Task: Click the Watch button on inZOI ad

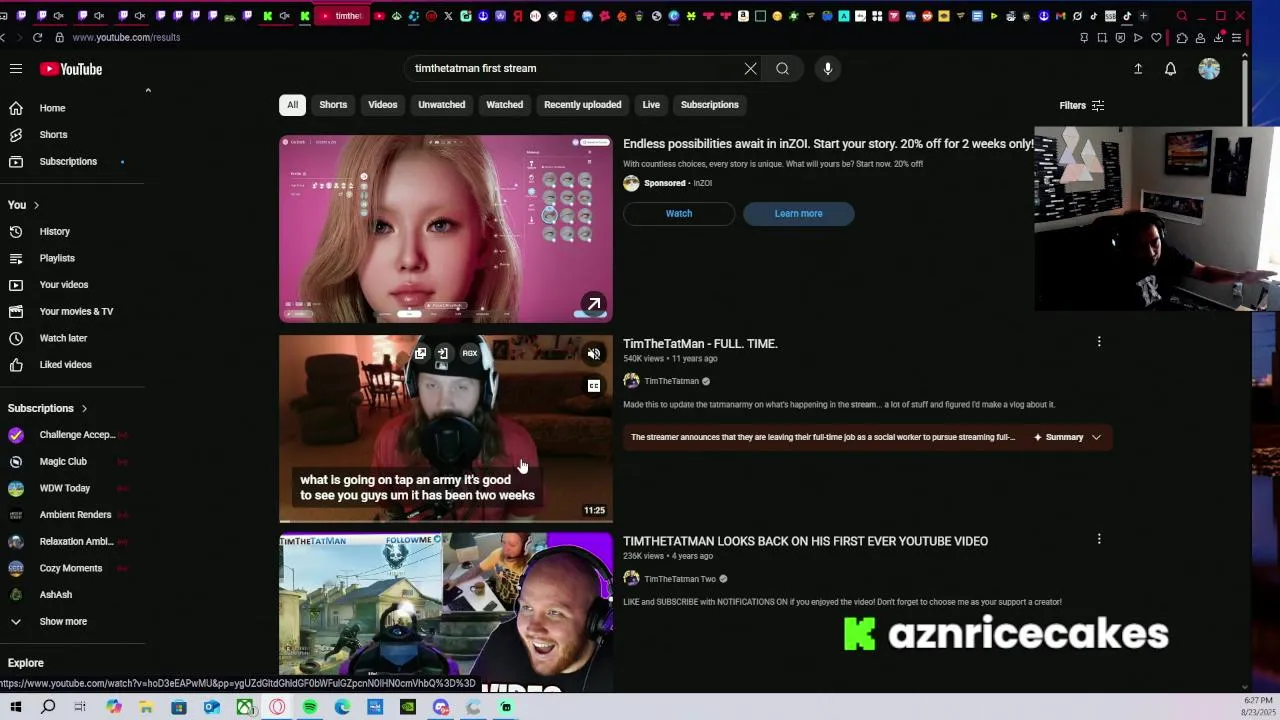Action: [679, 213]
